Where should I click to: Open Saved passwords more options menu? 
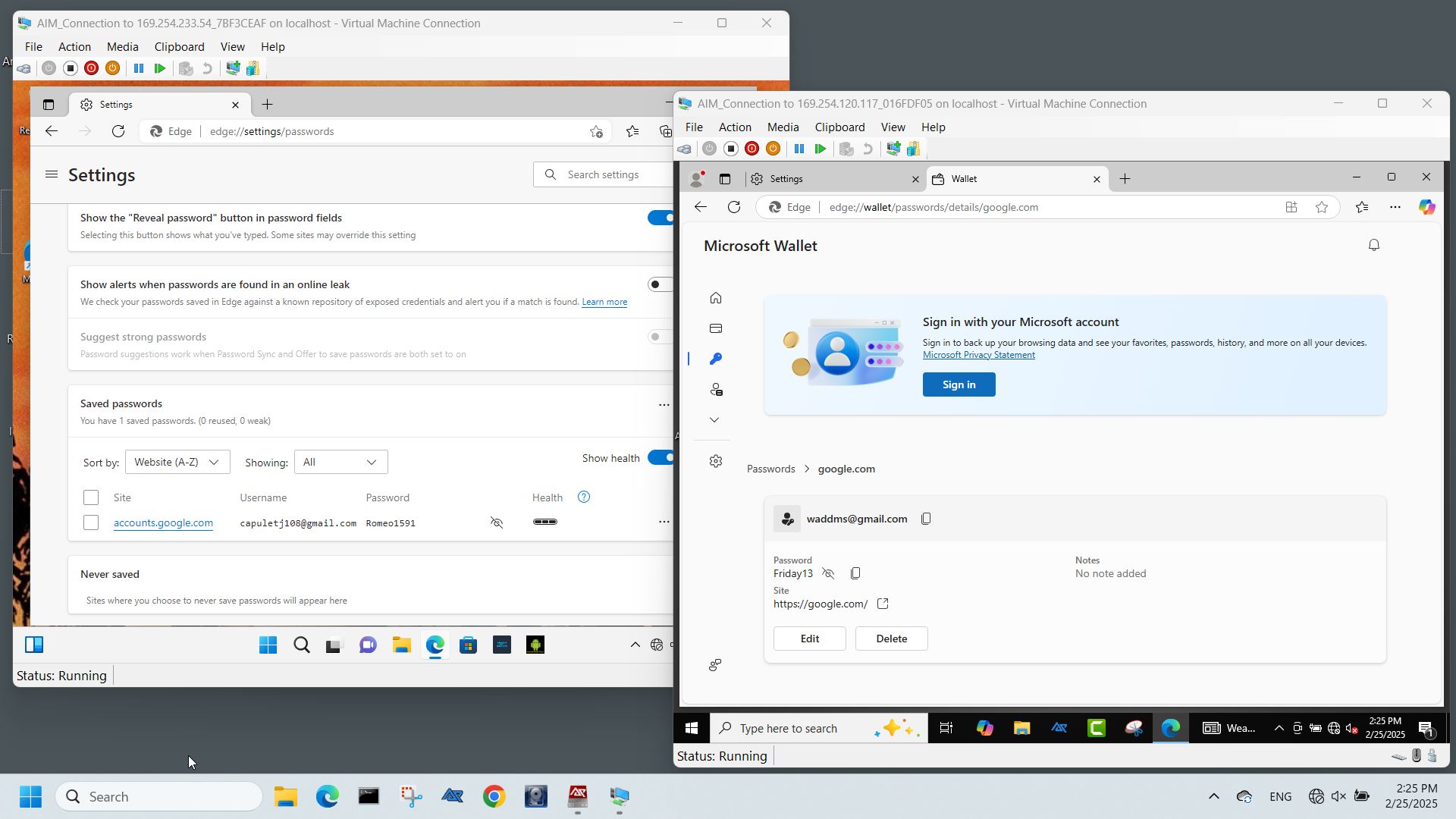tap(664, 405)
